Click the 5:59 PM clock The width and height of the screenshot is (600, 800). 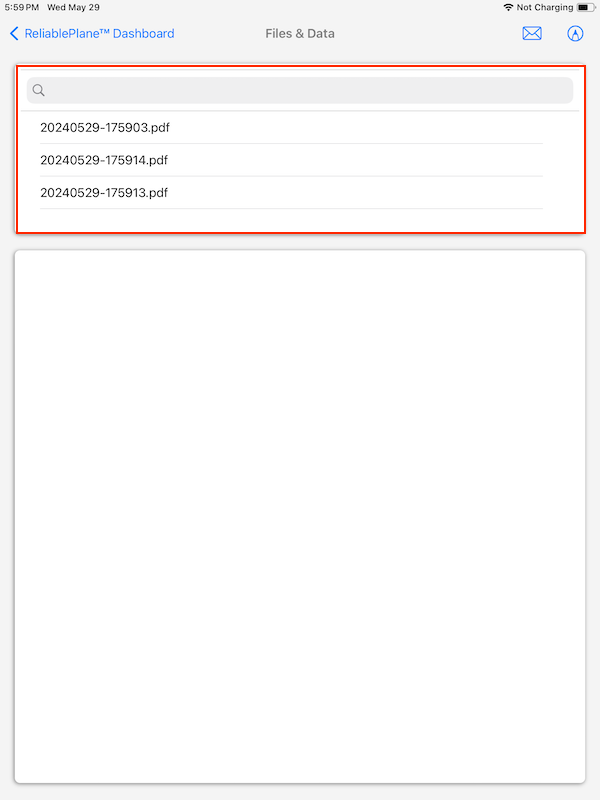[x=22, y=8]
